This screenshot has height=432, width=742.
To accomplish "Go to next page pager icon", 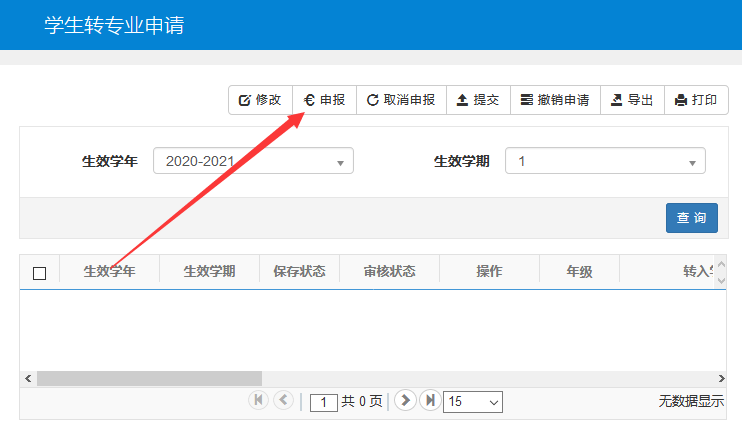I will coord(406,400).
